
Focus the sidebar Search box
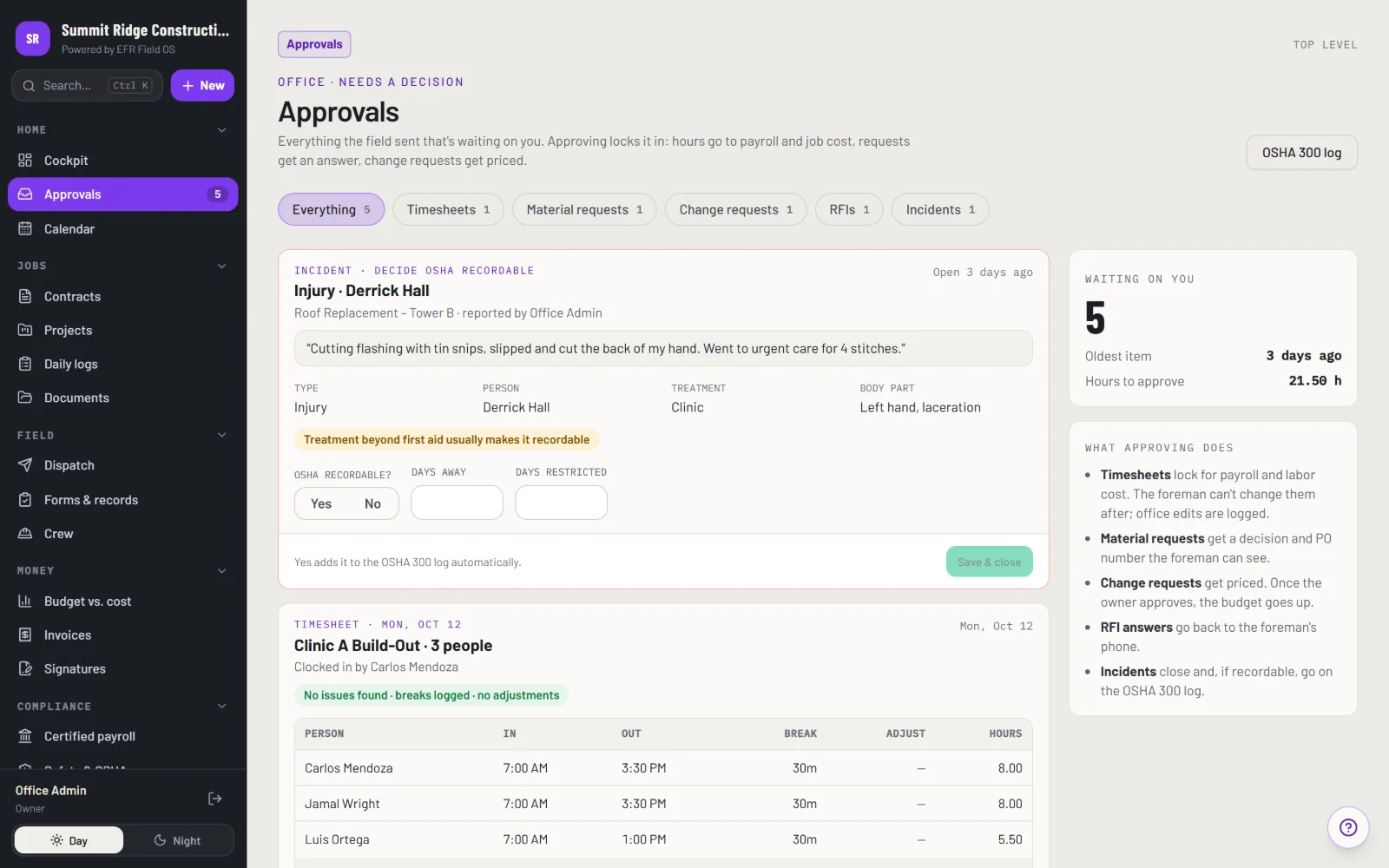(87, 85)
